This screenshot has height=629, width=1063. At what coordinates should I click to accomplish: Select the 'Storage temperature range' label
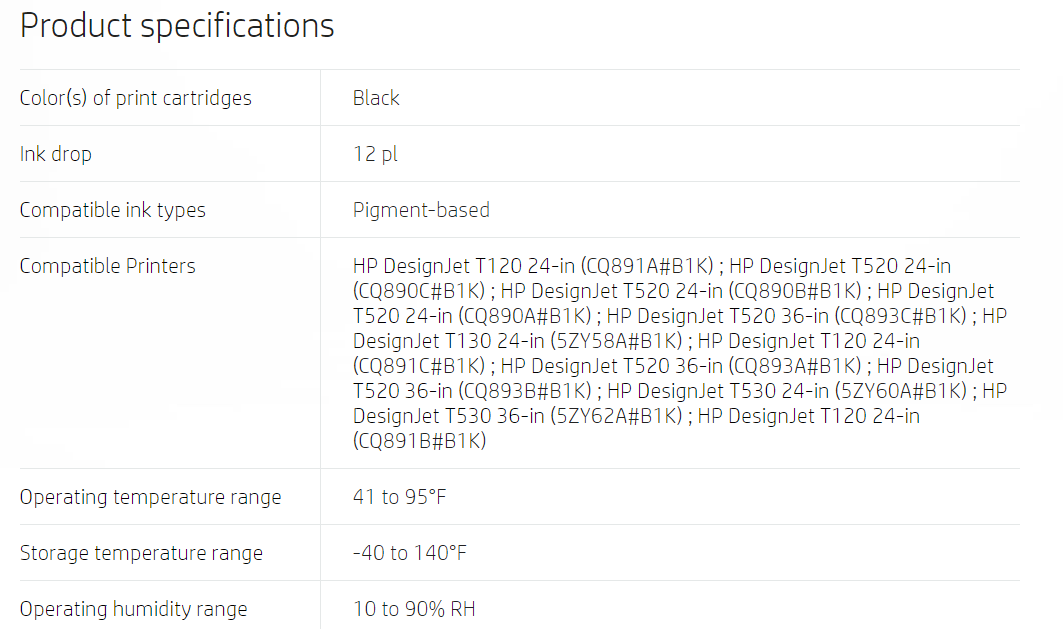click(x=141, y=553)
